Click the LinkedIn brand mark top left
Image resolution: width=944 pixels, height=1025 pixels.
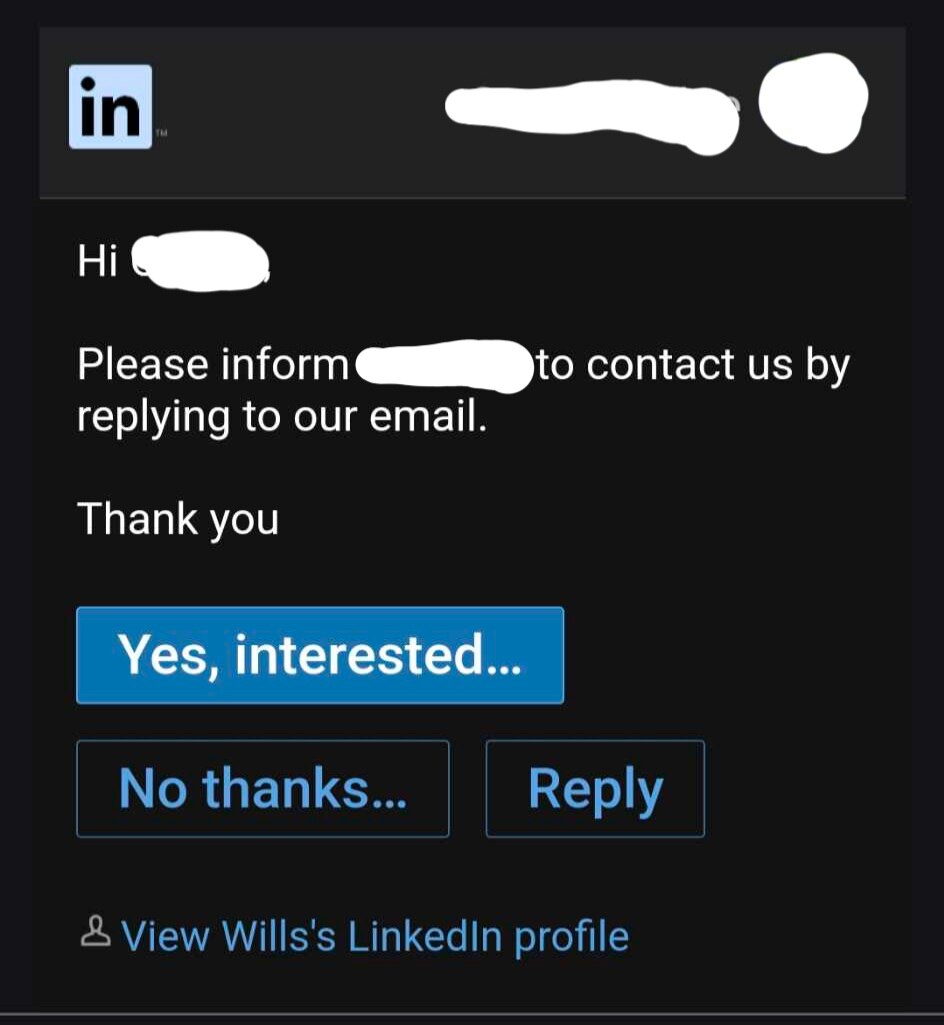click(x=109, y=108)
